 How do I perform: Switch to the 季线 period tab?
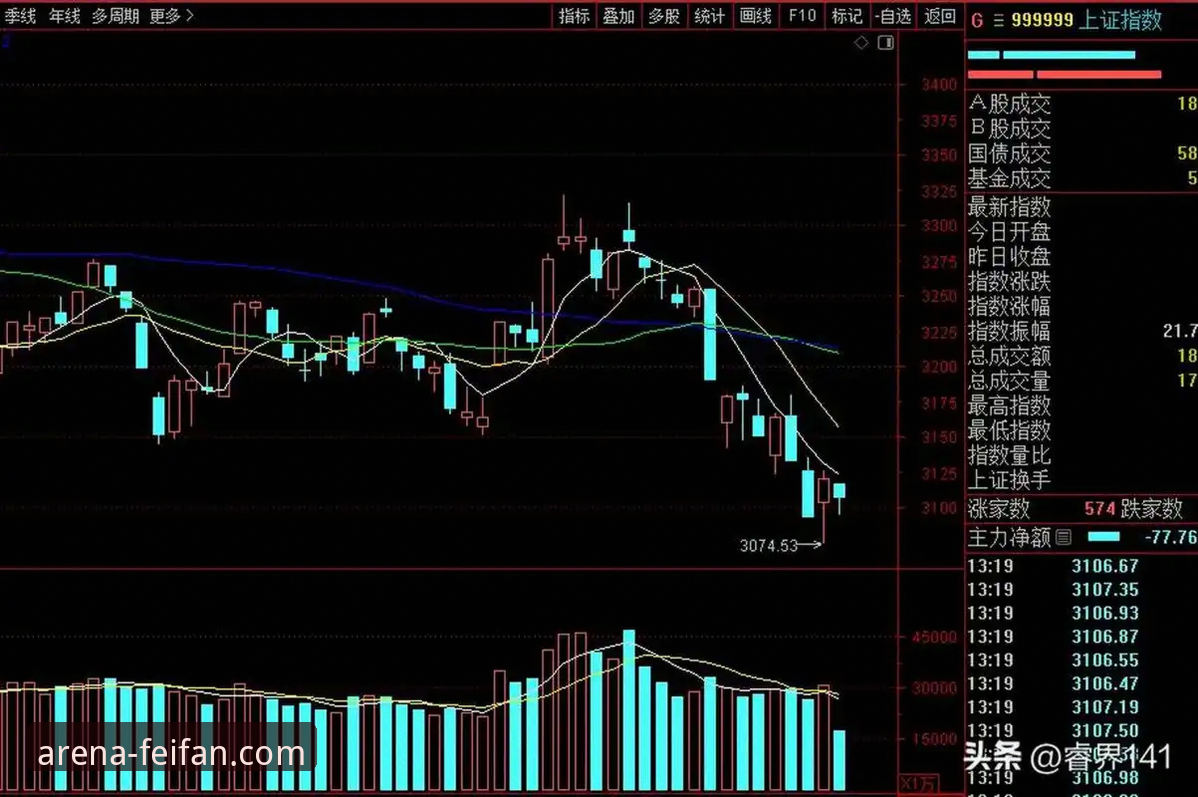point(20,16)
